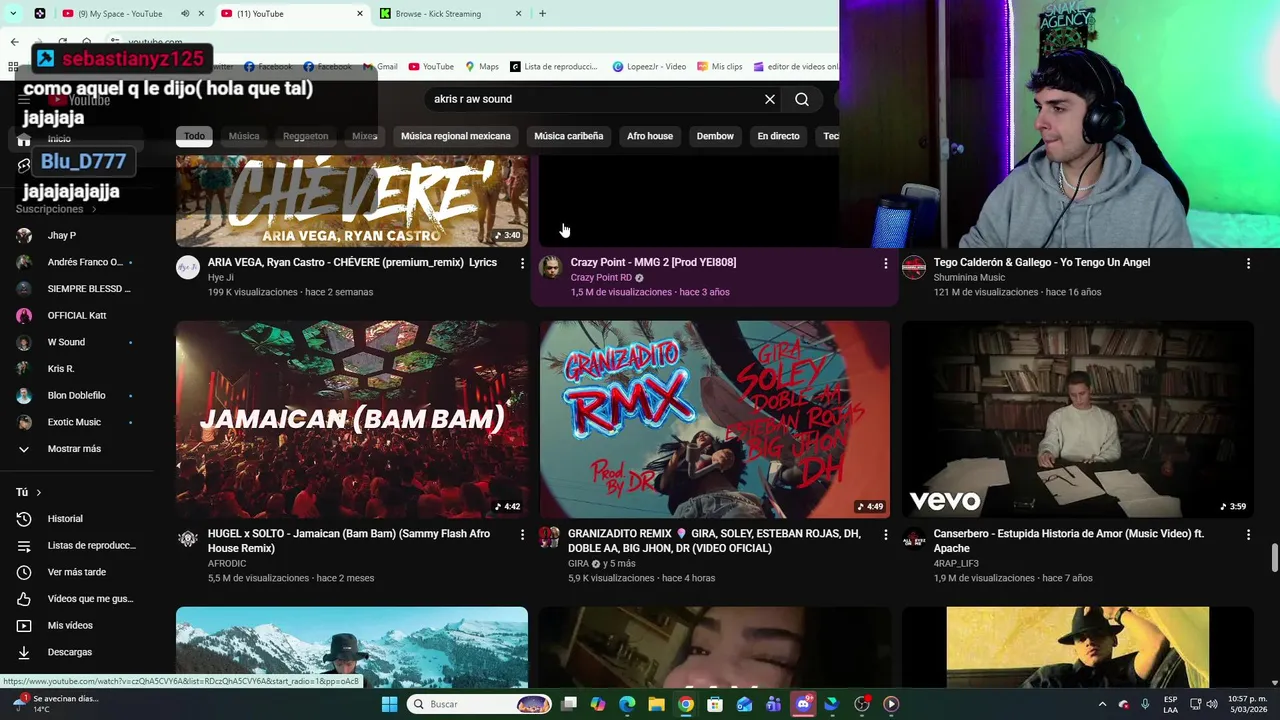Toggle the system microphone tray icon
Viewport: 1280px width, 720px height.
point(1145,704)
